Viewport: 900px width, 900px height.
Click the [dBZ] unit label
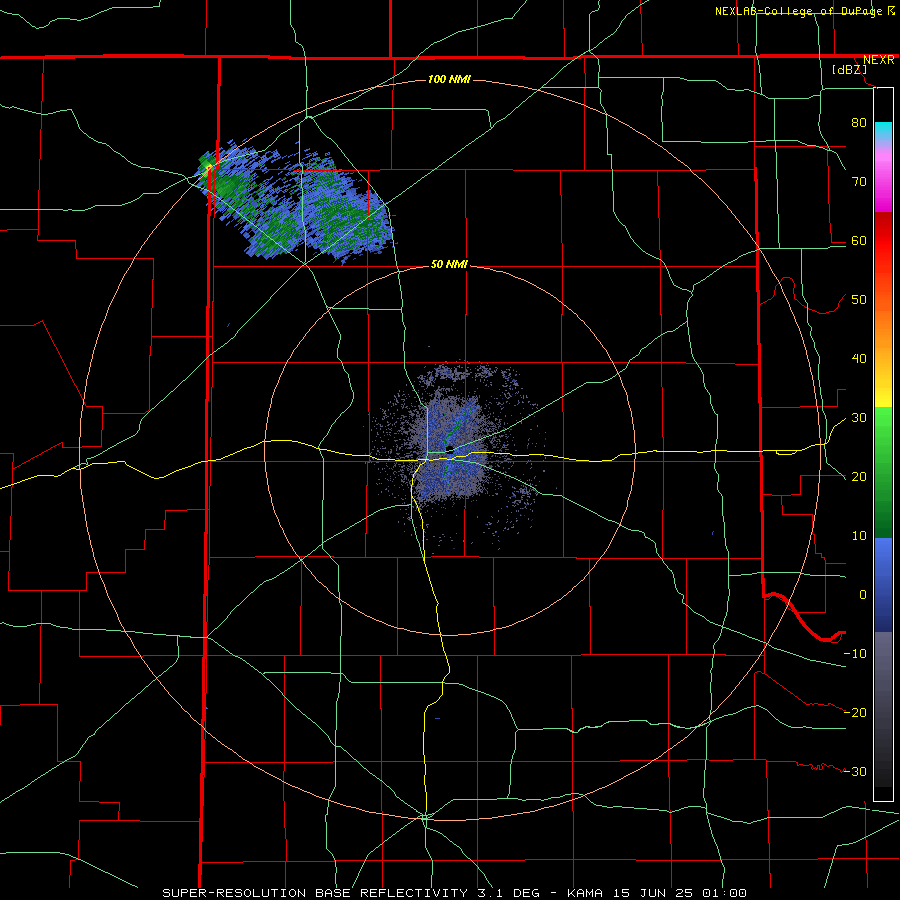849,70
